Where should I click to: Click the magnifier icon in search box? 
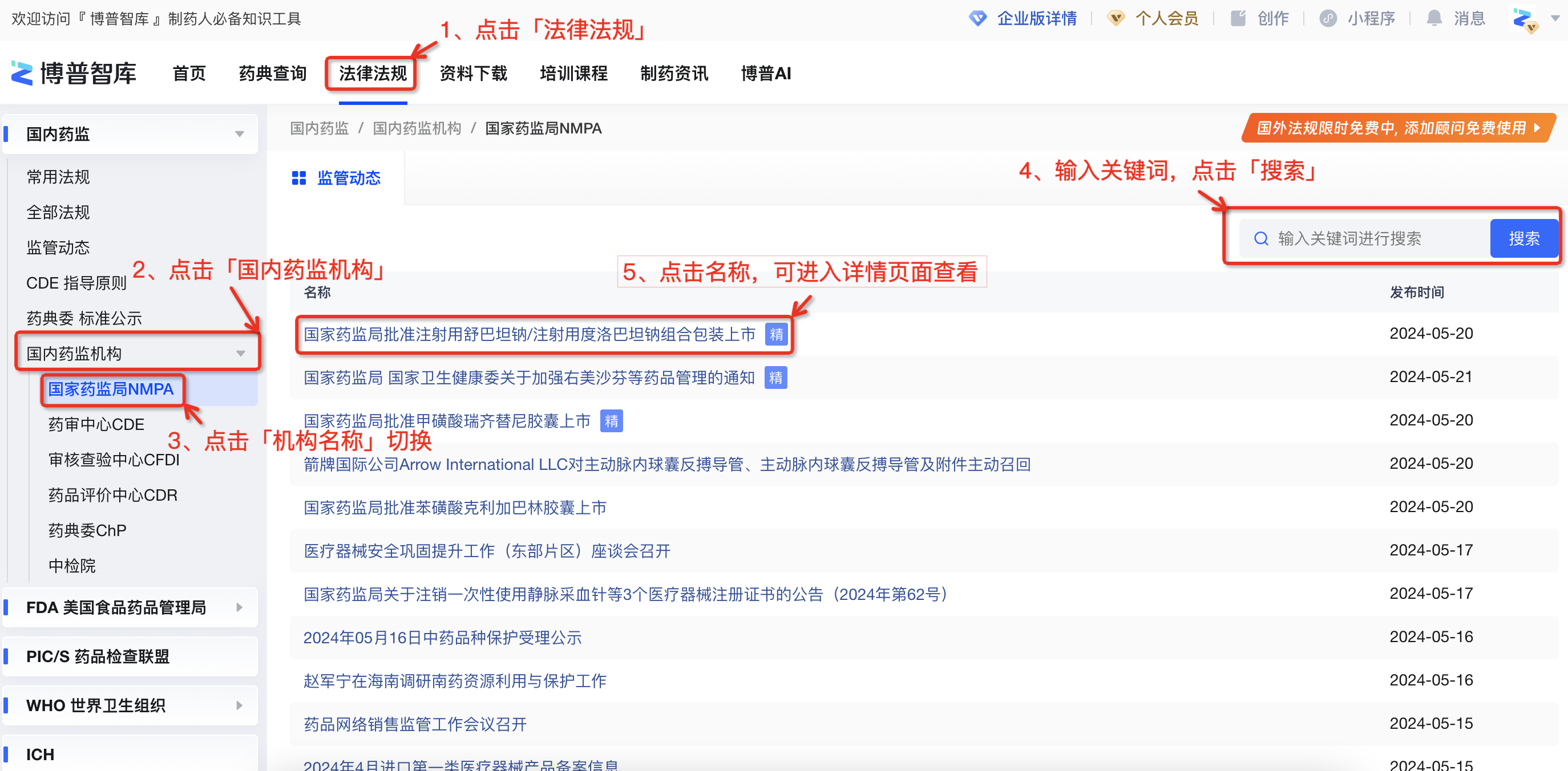click(x=1261, y=238)
